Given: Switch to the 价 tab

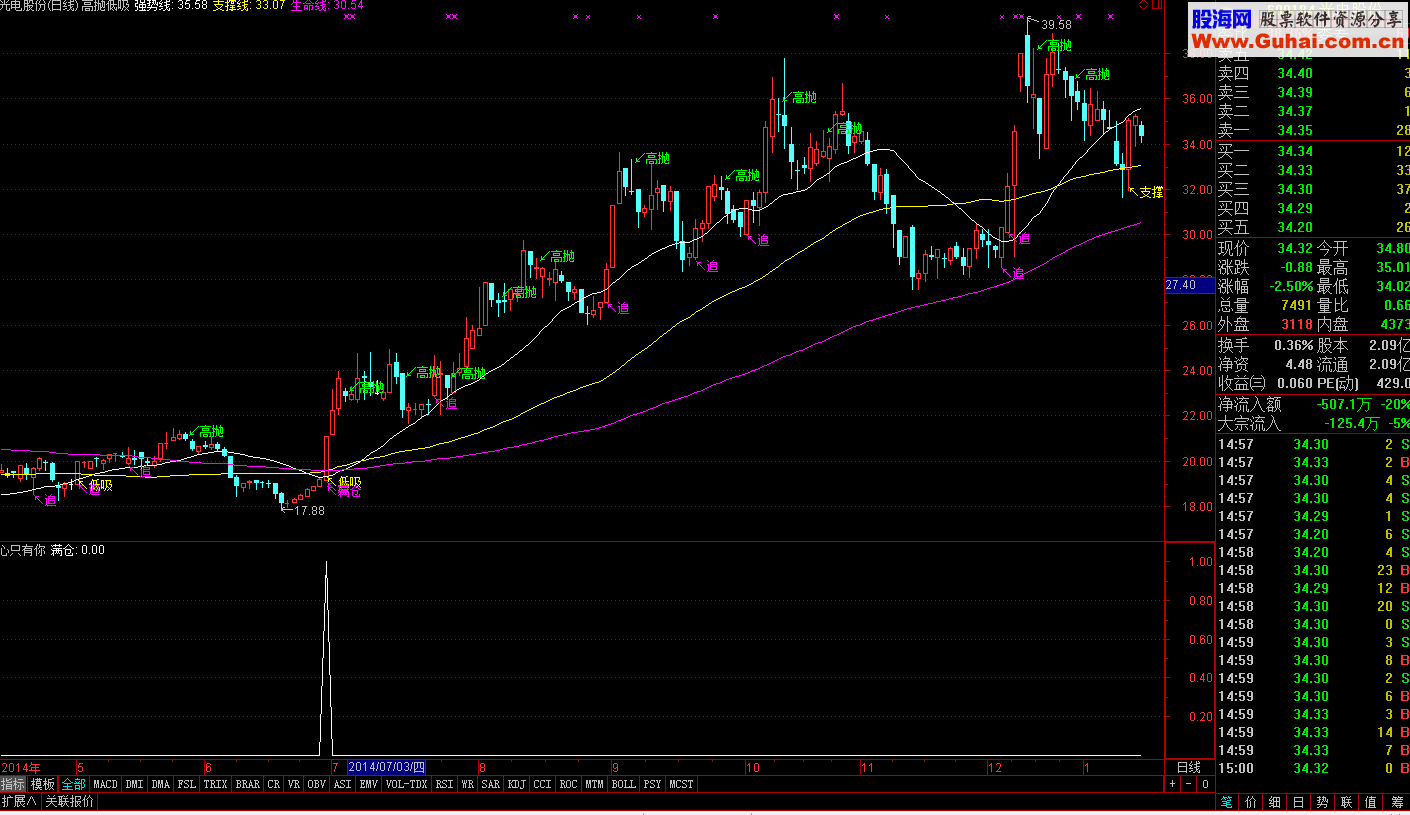Looking at the screenshot, I should [1251, 802].
